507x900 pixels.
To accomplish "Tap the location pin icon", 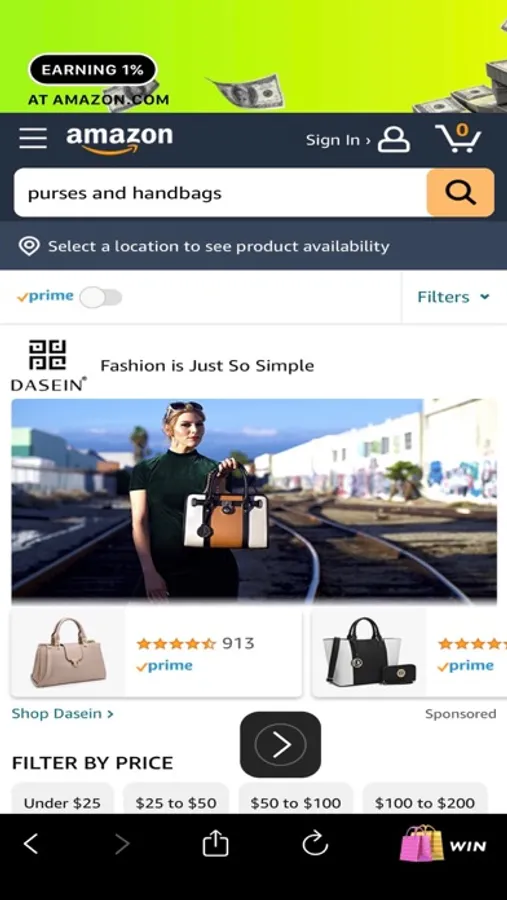I will (29, 246).
